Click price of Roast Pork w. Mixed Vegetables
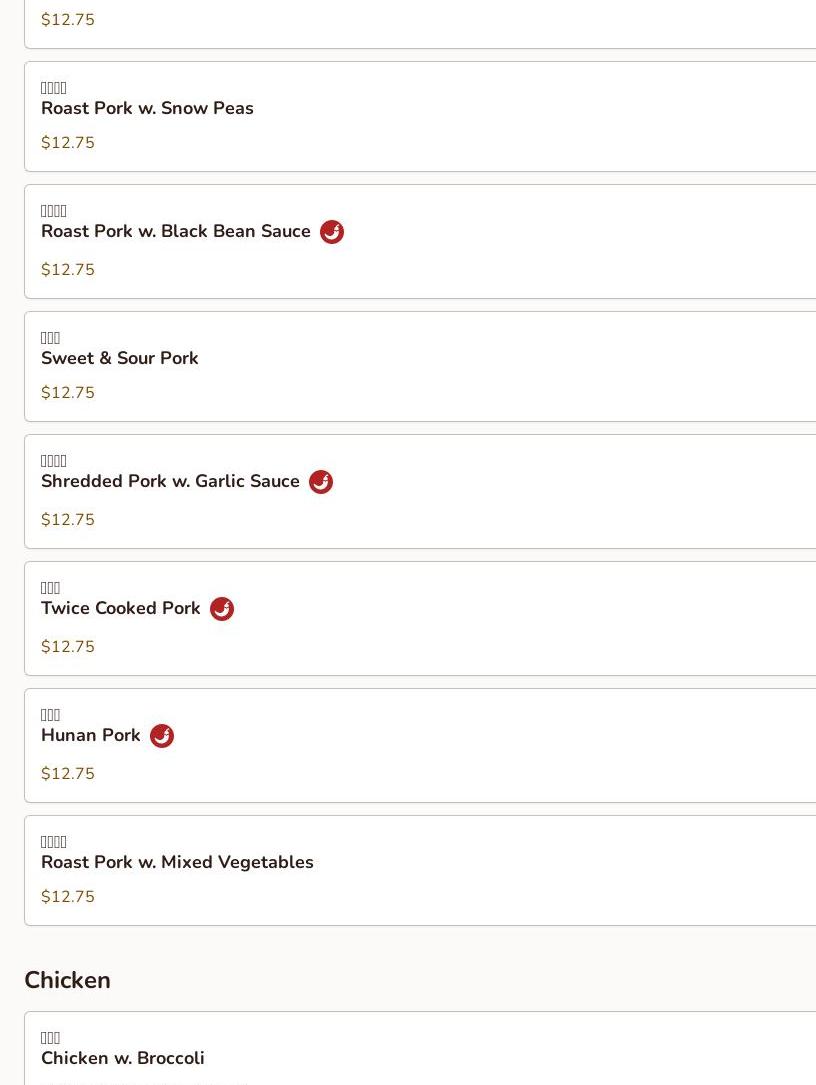The width and height of the screenshot is (816, 1085). (x=68, y=897)
